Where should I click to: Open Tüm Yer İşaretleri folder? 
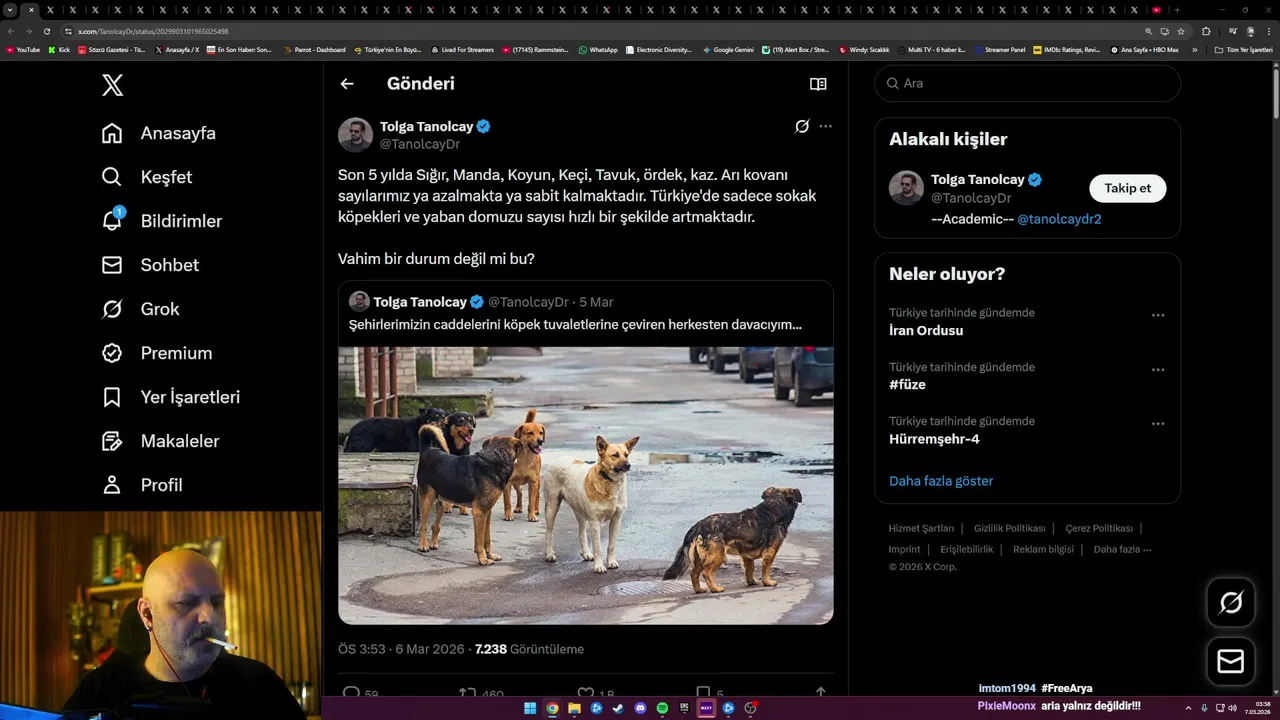point(1243,49)
